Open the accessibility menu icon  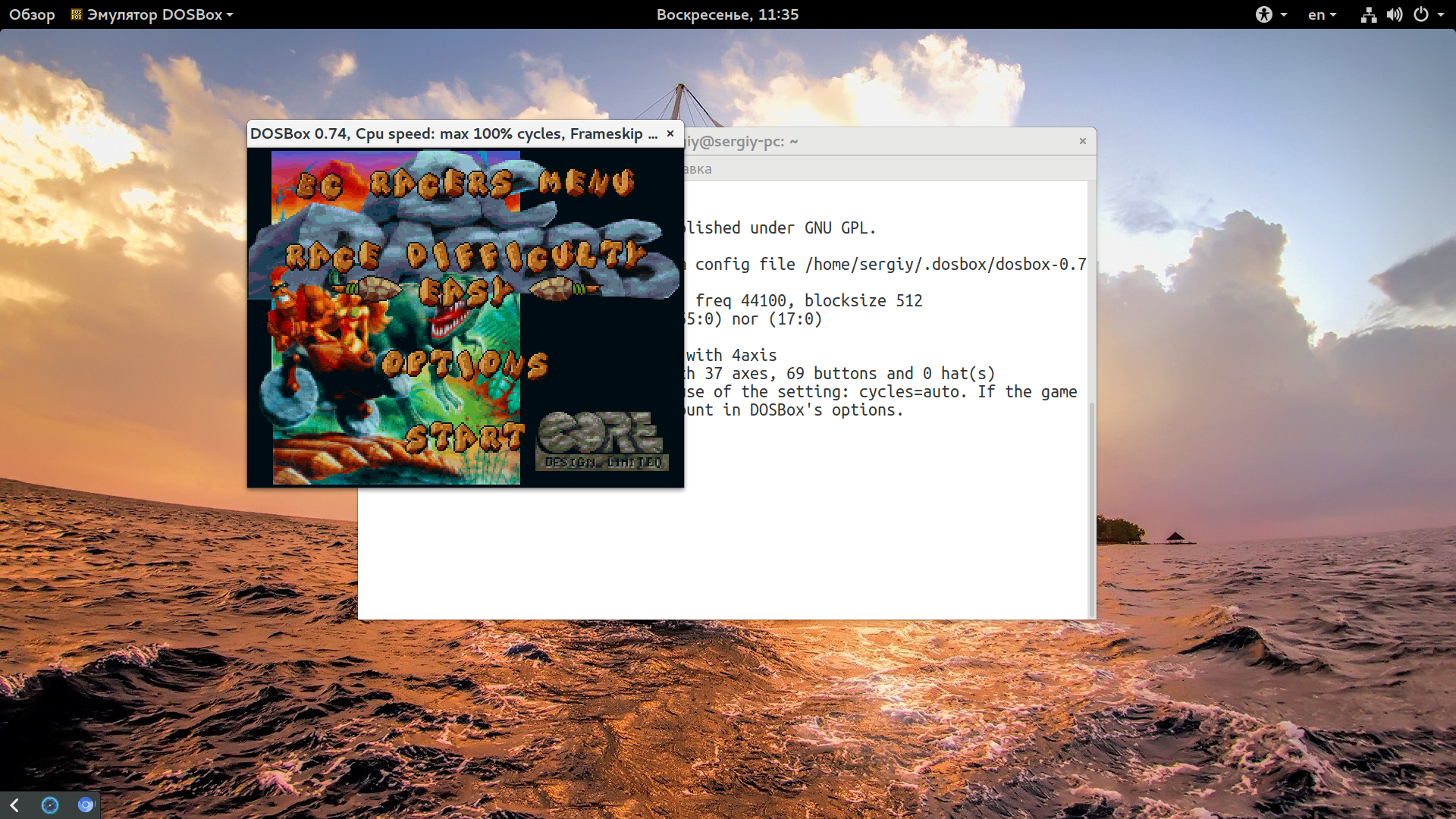tap(1263, 14)
